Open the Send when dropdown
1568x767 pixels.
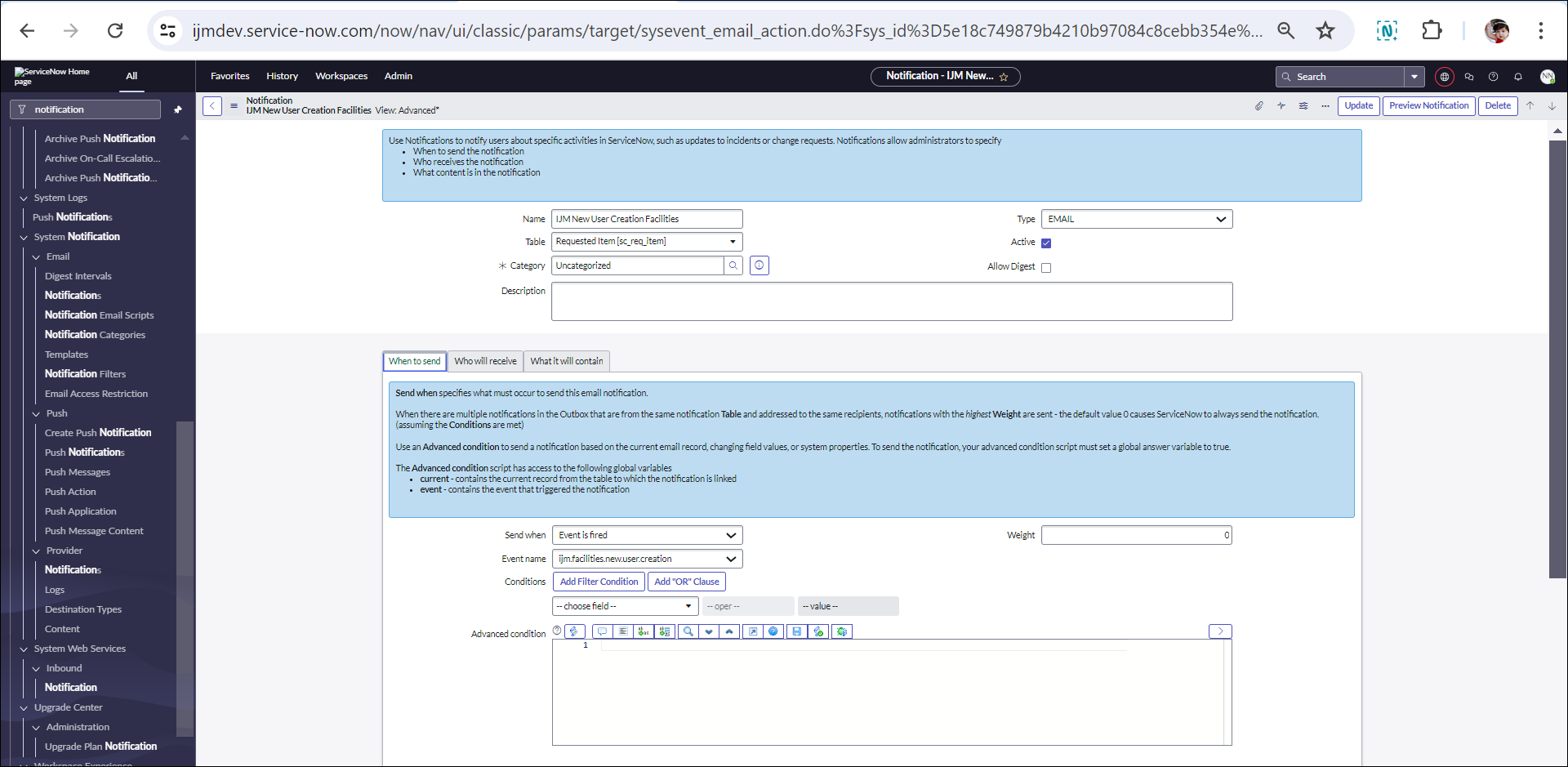click(647, 535)
